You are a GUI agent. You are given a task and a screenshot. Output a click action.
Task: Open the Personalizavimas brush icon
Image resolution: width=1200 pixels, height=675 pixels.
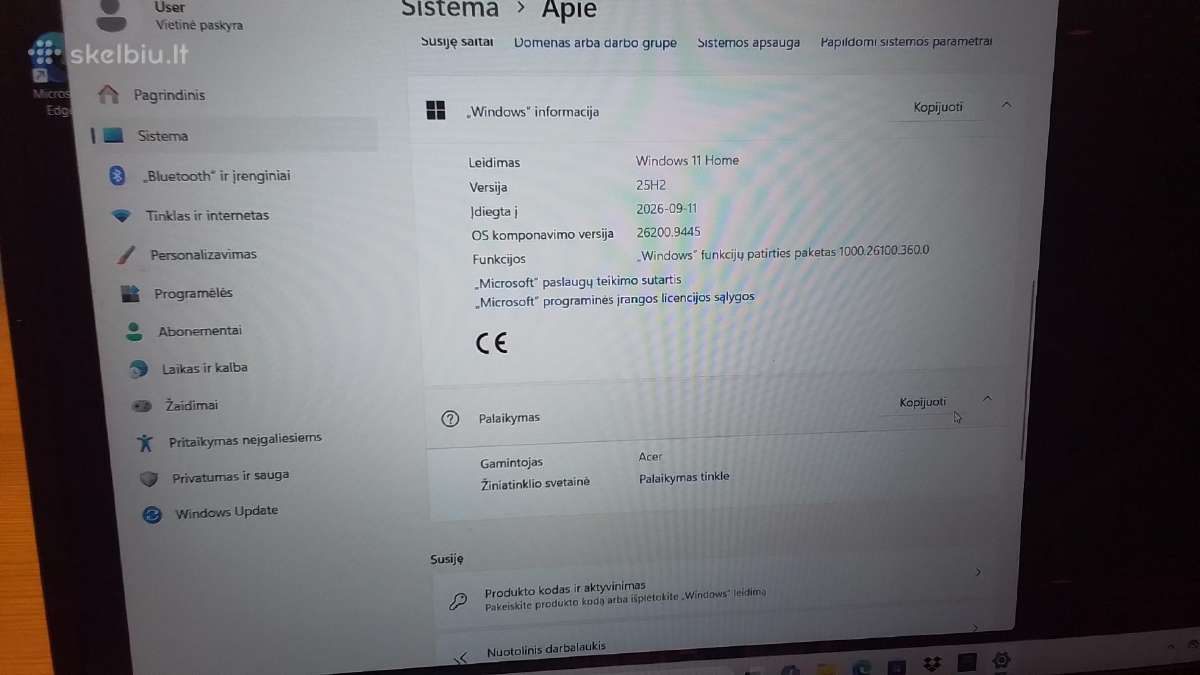[x=126, y=254]
